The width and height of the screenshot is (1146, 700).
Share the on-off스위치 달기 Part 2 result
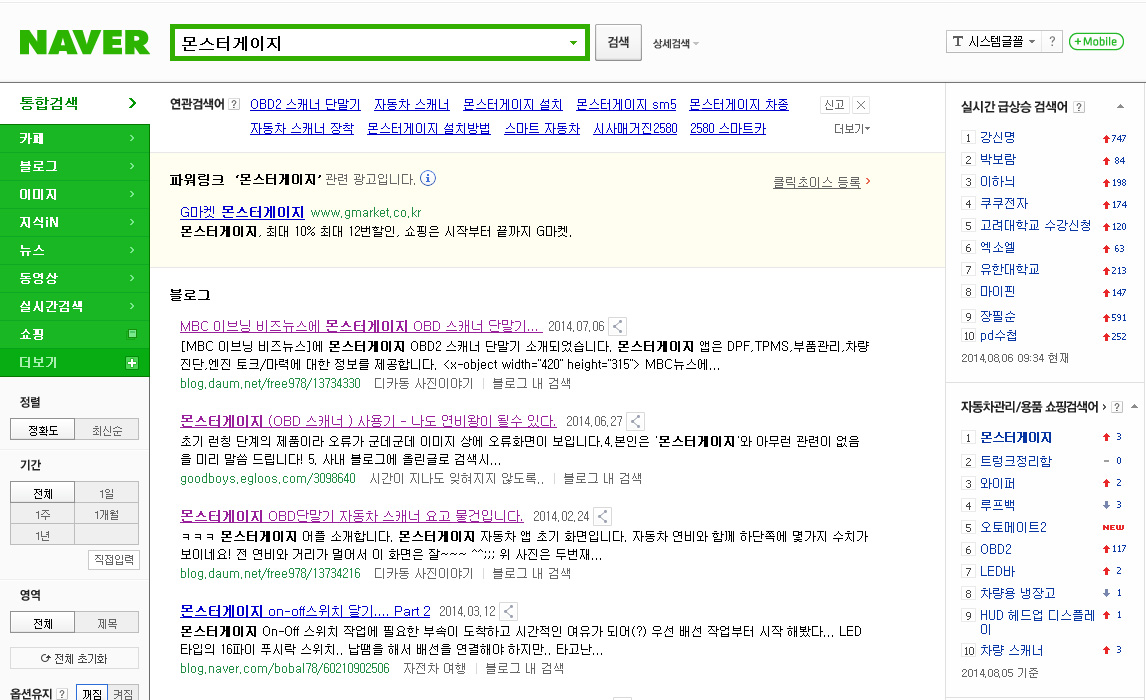click(x=509, y=612)
